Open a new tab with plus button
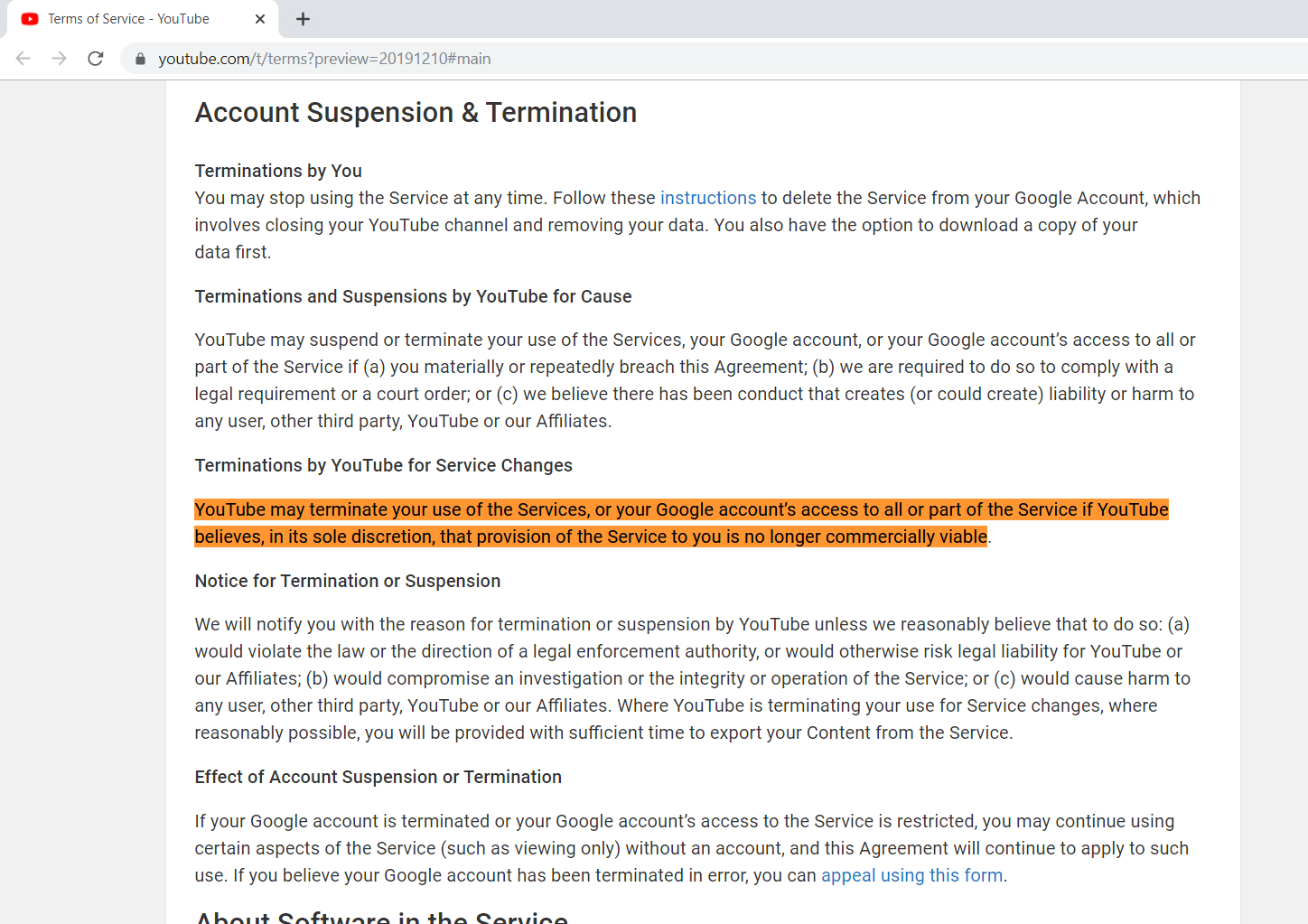This screenshot has height=924, width=1308. click(304, 19)
